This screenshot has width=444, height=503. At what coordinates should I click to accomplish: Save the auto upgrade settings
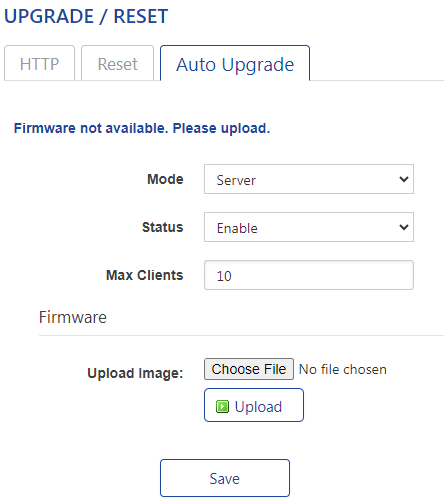click(225, 478)
